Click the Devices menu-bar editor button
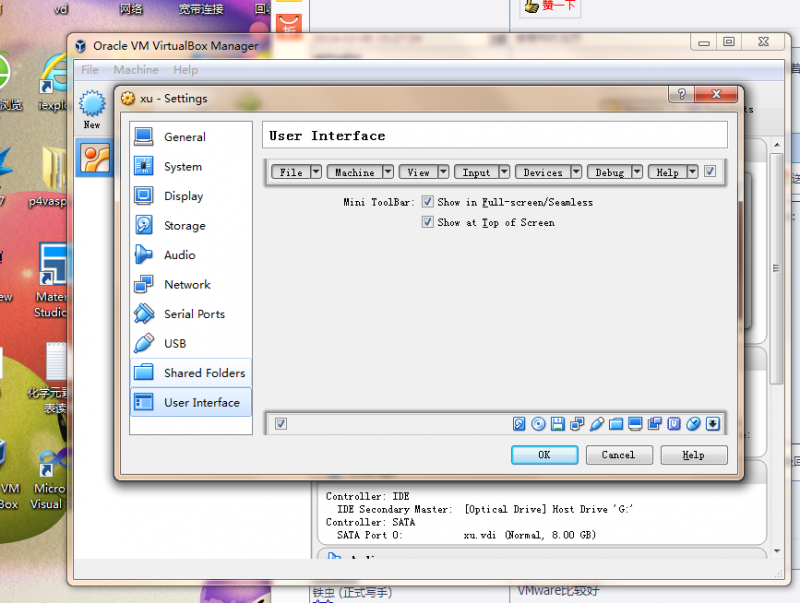 [x=543, y=172]
